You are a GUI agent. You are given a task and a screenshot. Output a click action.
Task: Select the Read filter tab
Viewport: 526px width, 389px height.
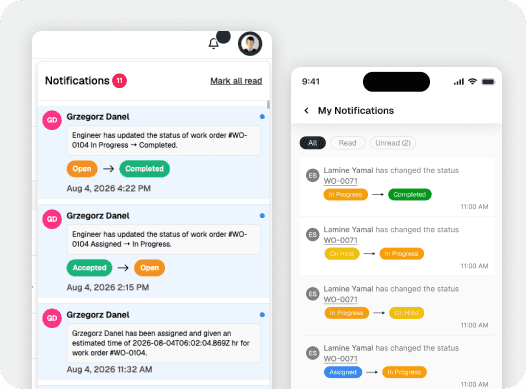(348, 143)
